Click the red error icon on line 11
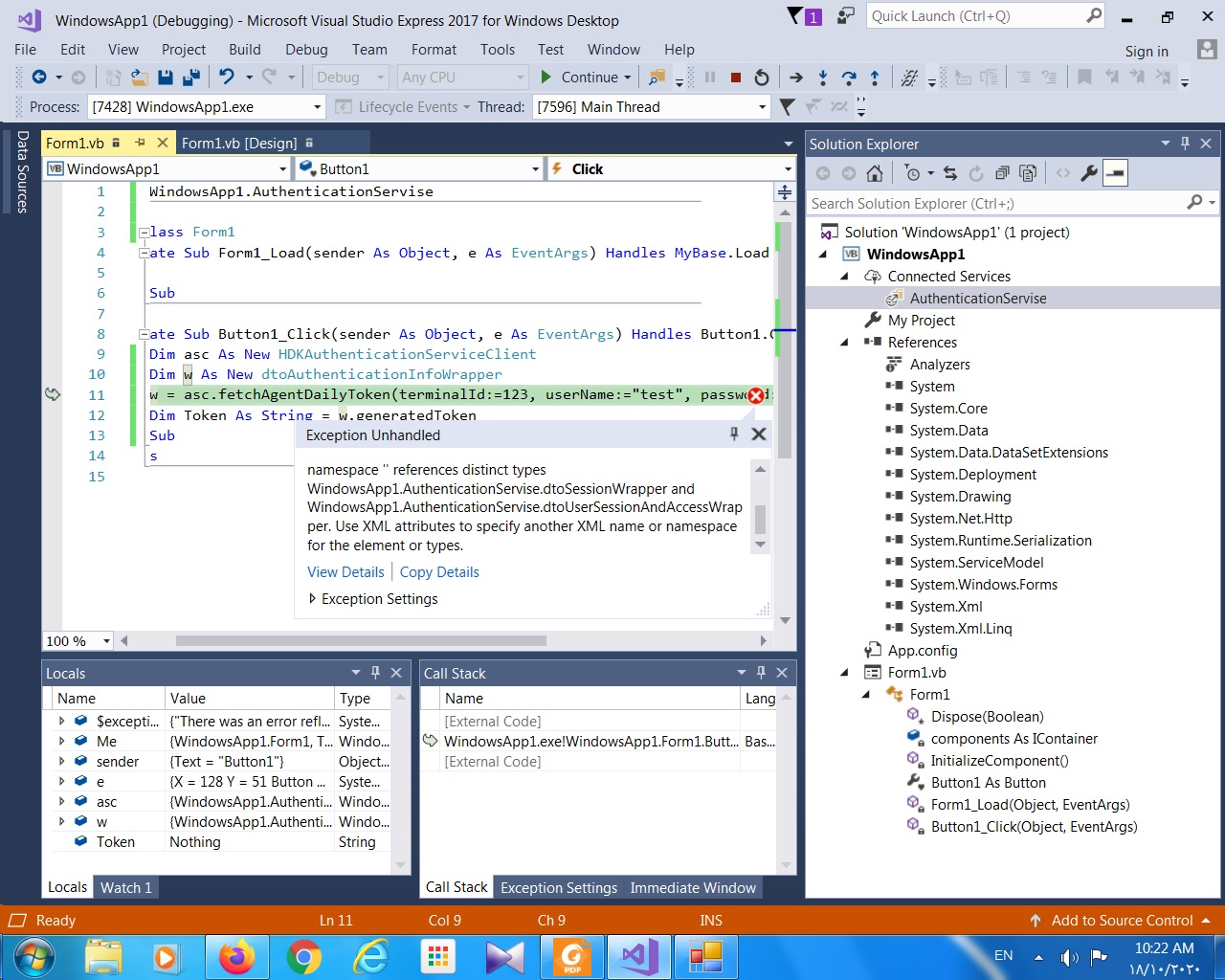 click(x=756, y=395)
